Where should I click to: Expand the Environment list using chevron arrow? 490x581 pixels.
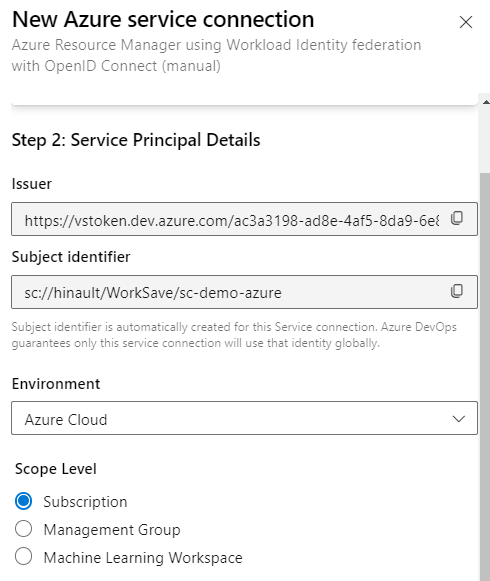point(458,419)
